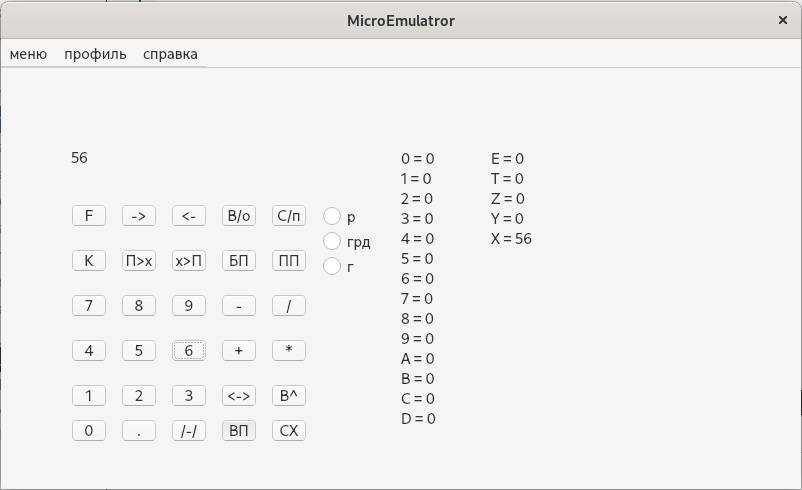Click the -> step forward key
Viewport: 802px width, 490px height.
(139, 216)
